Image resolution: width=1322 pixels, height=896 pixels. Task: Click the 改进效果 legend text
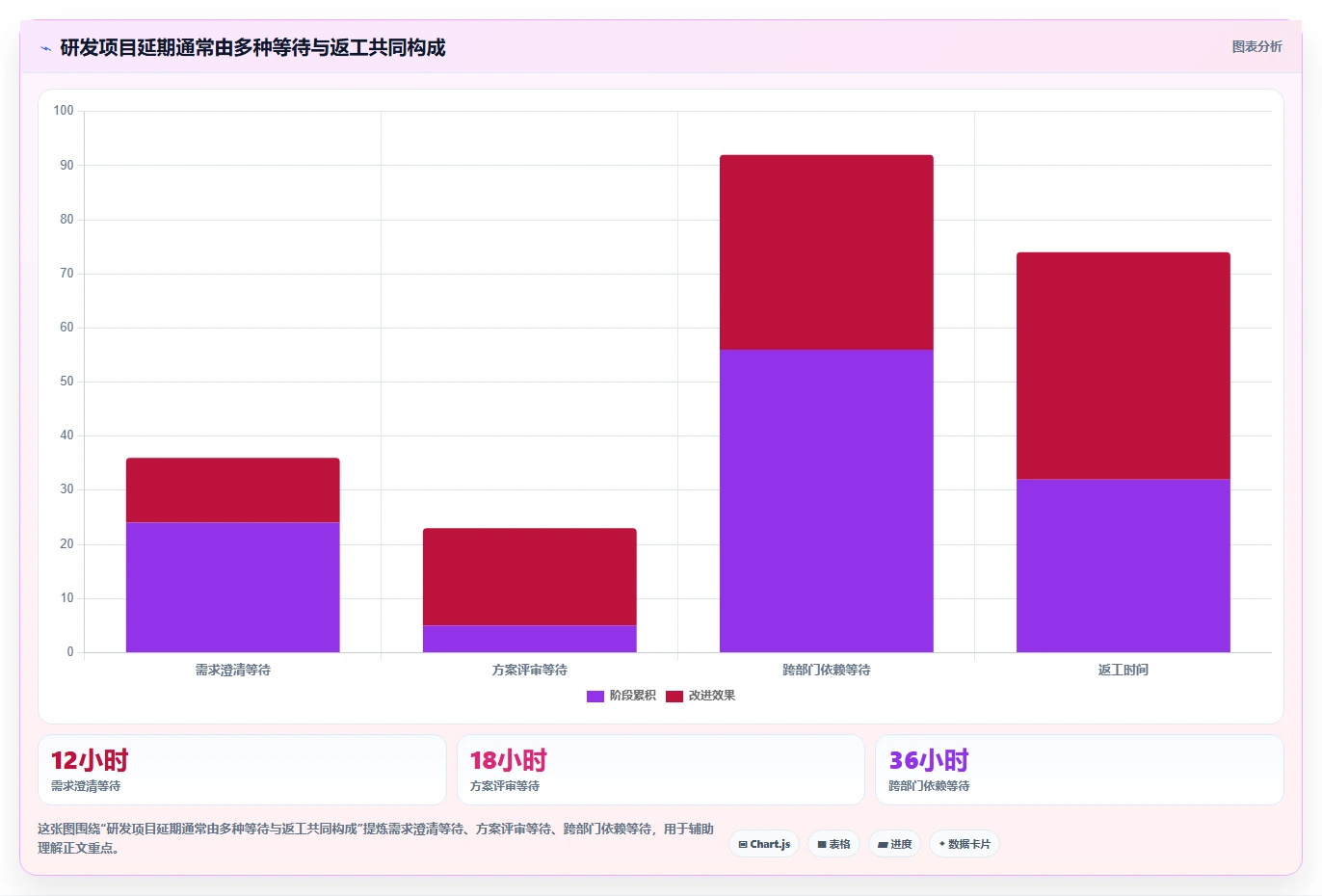tap(712, 696)
